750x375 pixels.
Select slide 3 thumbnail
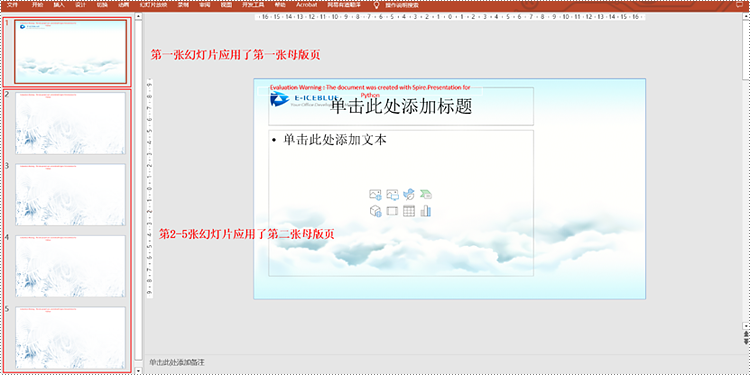point(70,194)
